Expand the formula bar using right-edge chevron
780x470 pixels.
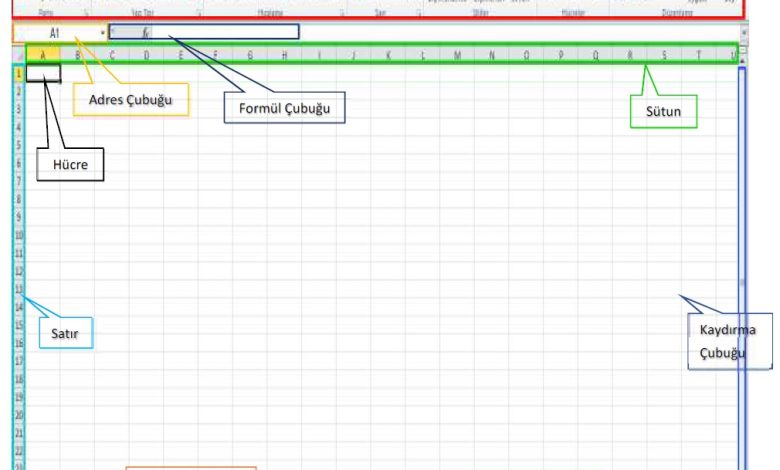pyautogui.click(x=742, y=32)
